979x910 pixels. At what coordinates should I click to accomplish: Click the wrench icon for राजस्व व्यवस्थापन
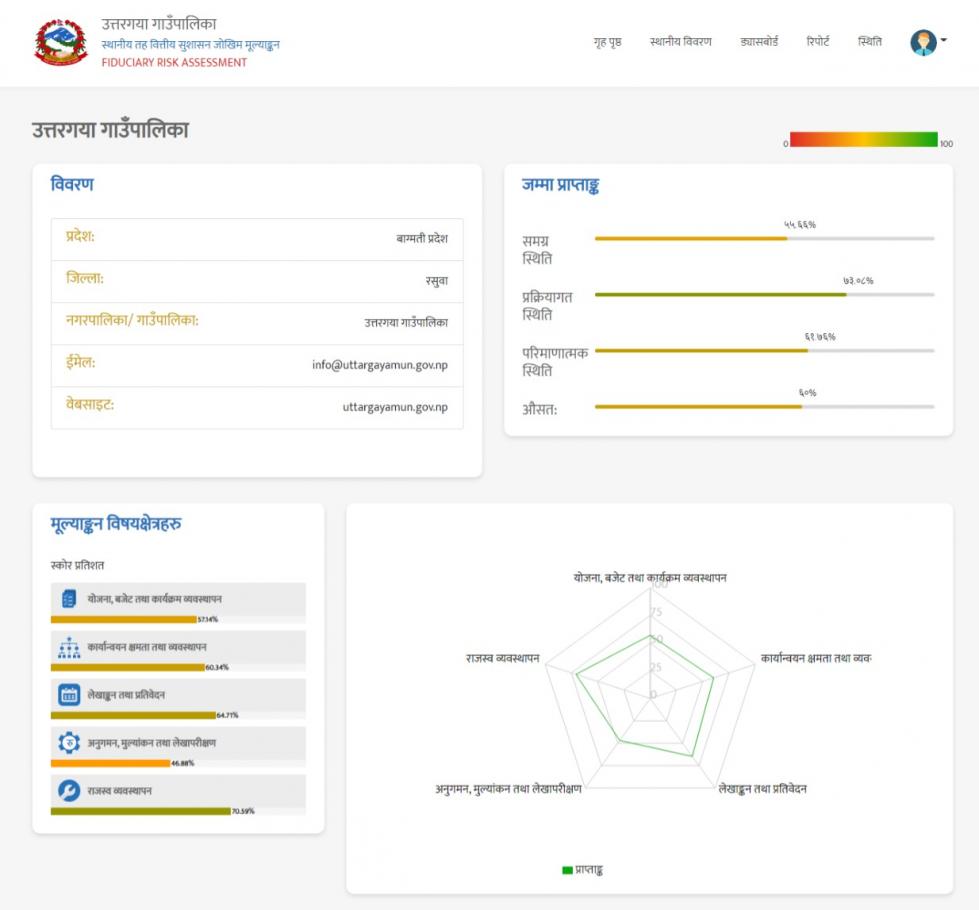(x=69, y=791)
